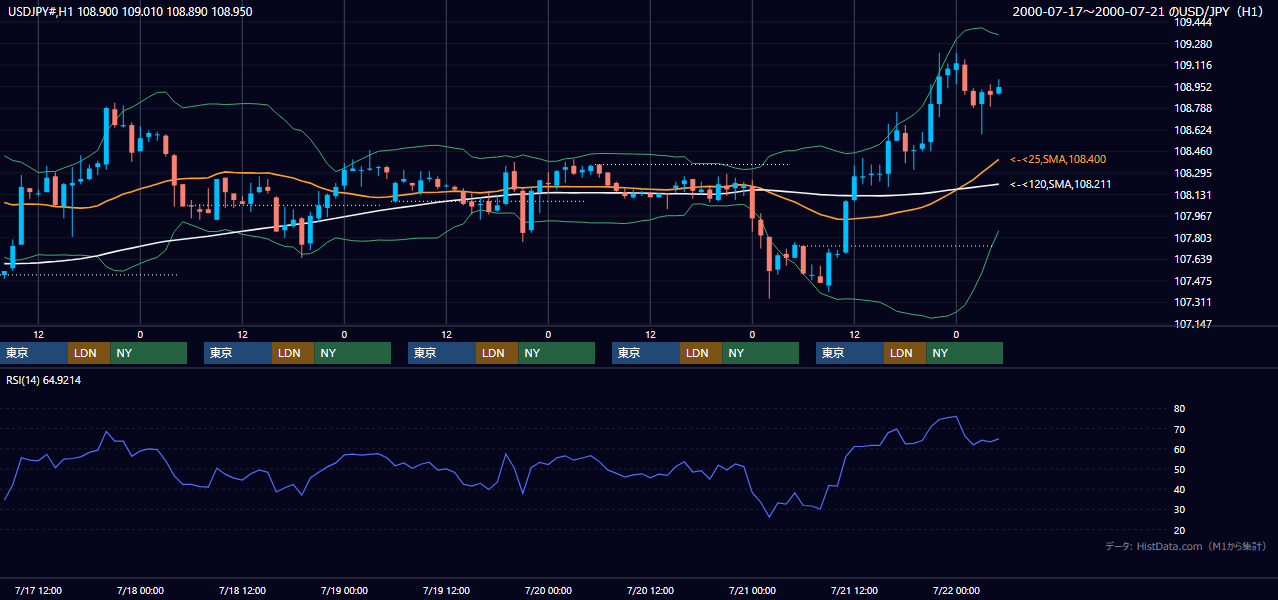Click the RSI scale value 50
Screen dimensions: 1278x600
(1180, 469)
